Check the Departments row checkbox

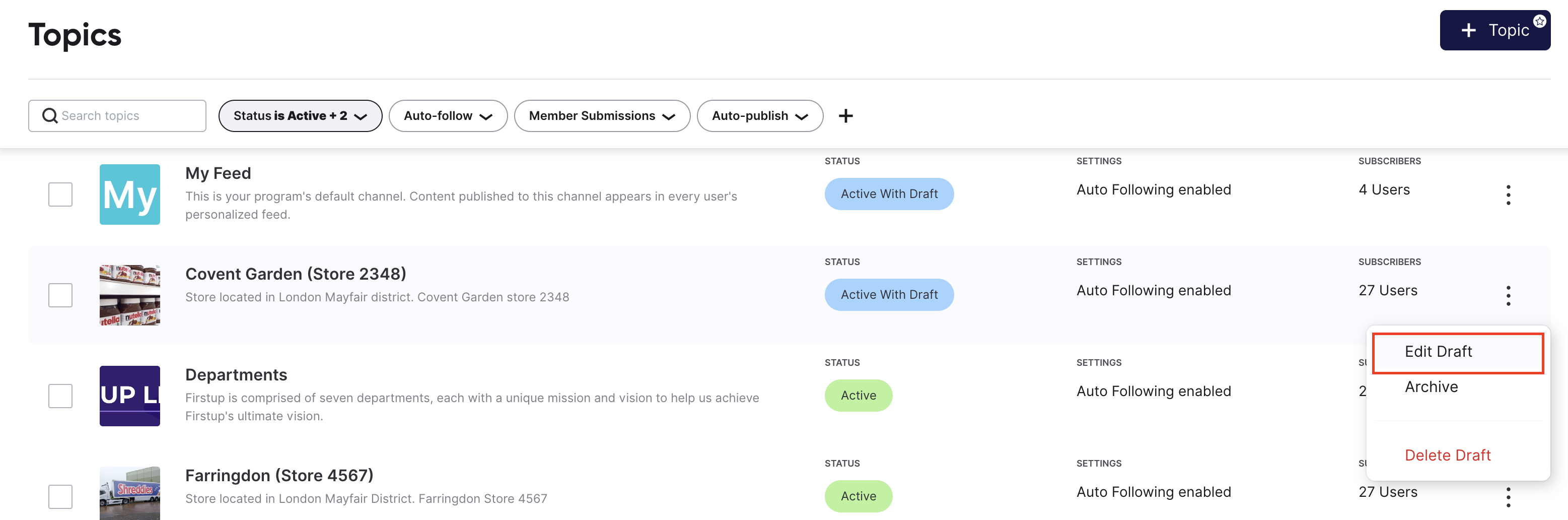60,397
